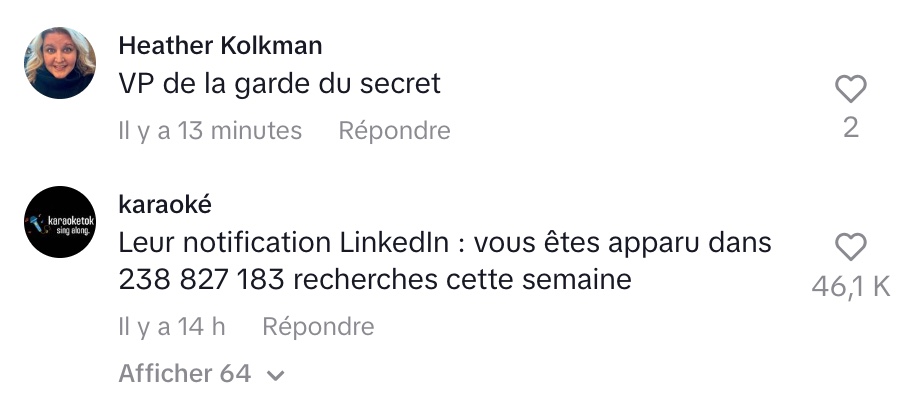
Task: Click the karaoké username
Action: coord(165,204)
